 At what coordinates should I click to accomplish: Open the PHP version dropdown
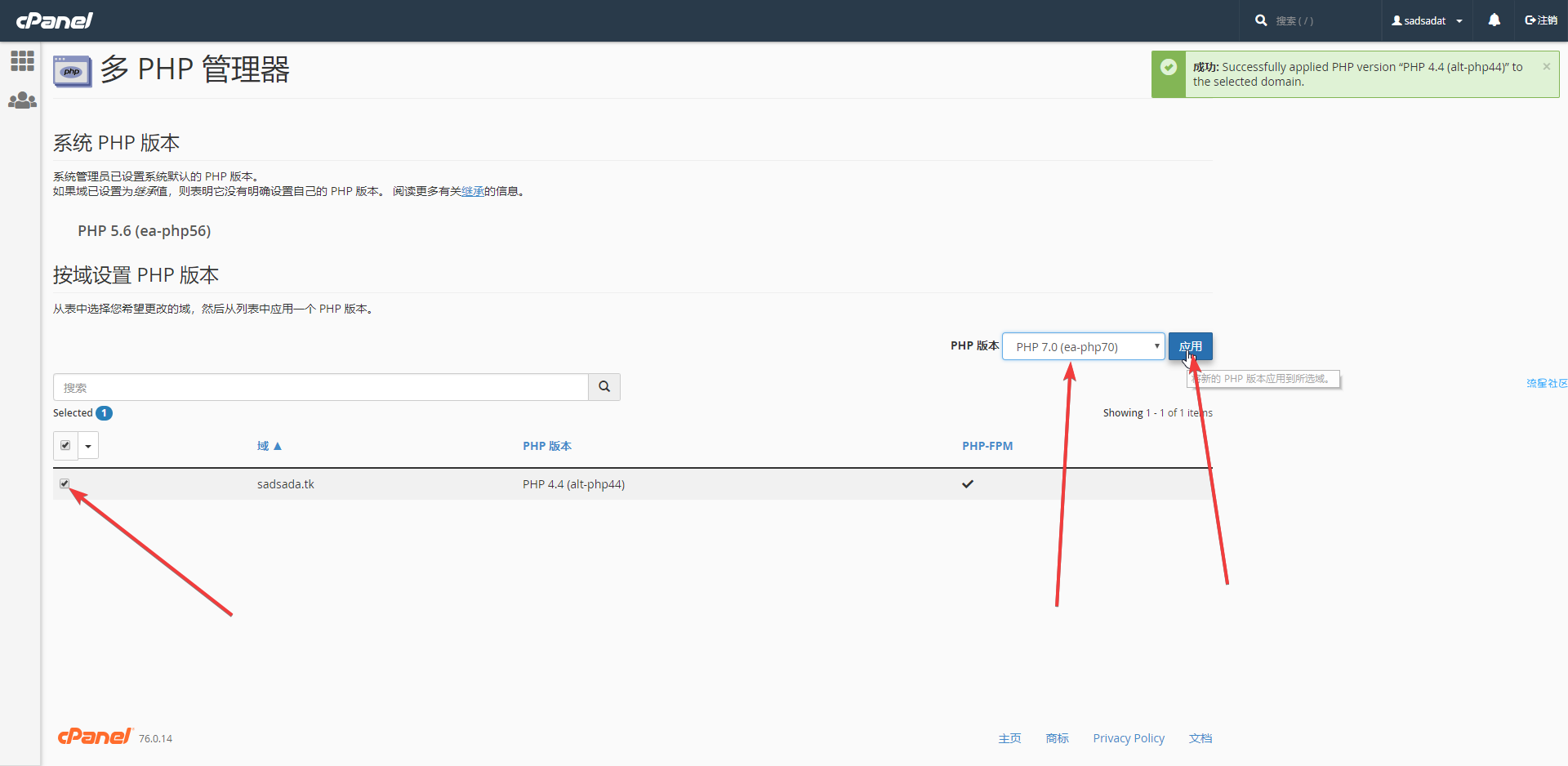tap(1083, 346)
